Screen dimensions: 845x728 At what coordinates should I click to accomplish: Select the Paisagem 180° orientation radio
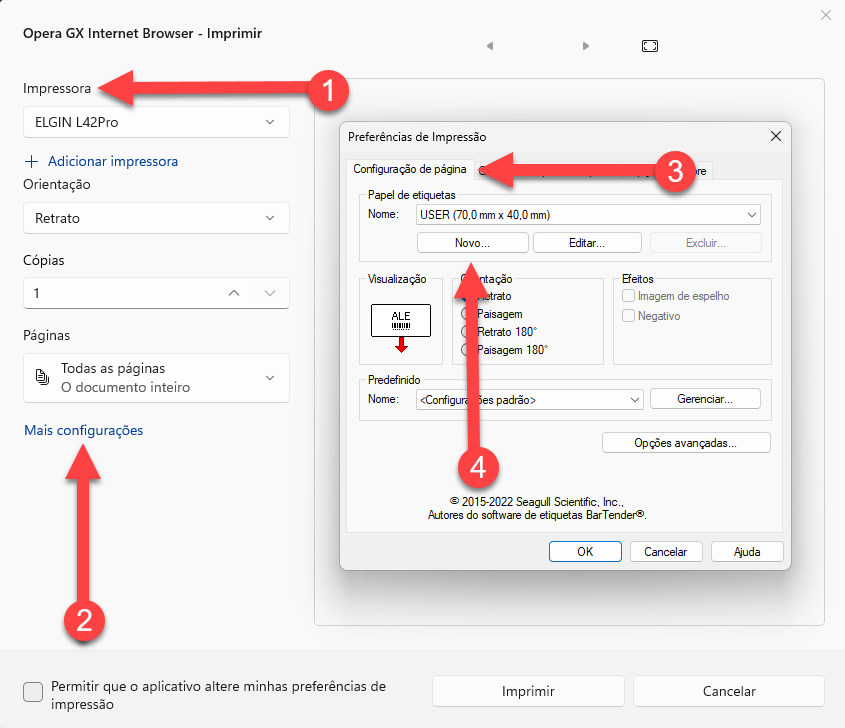coord(467,350)
